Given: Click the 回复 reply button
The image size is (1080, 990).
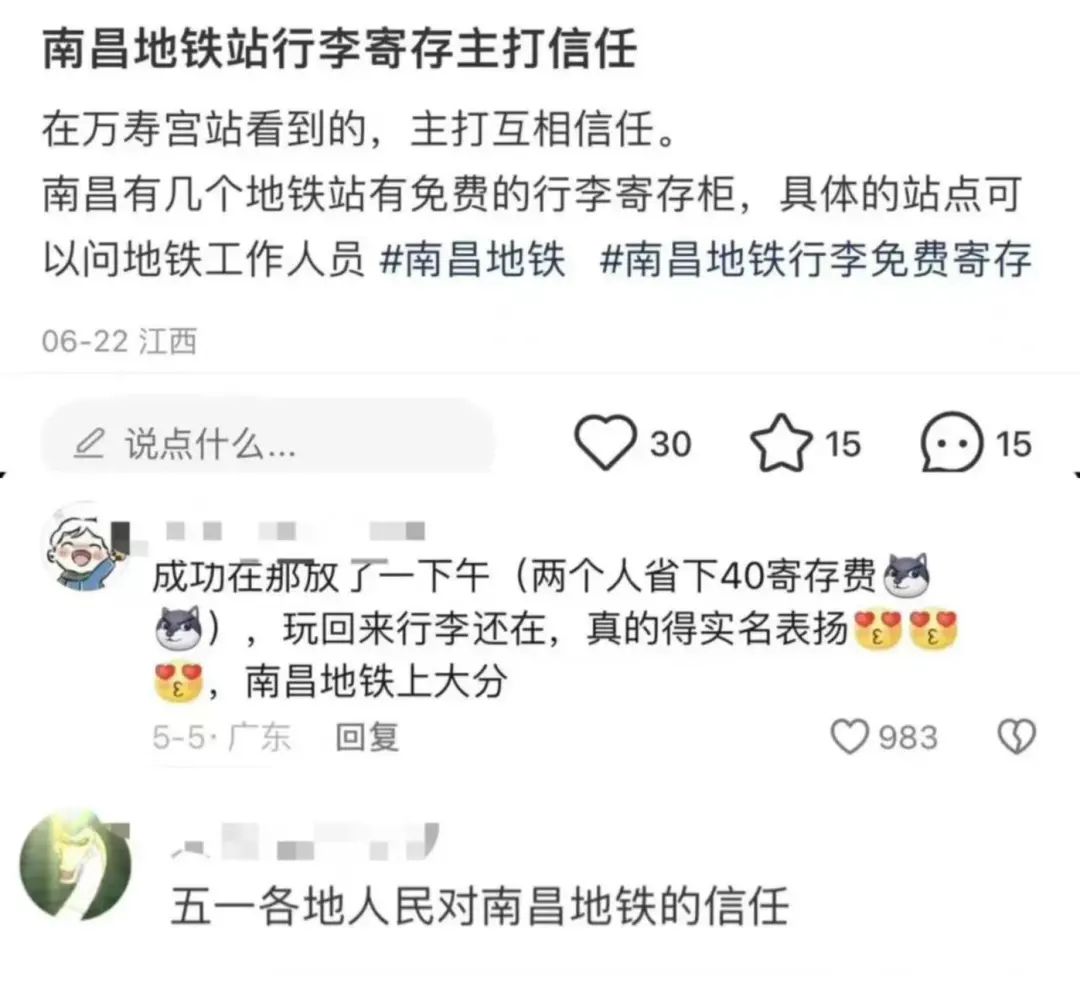Looking at the screenshot, I should coord(367,737).
